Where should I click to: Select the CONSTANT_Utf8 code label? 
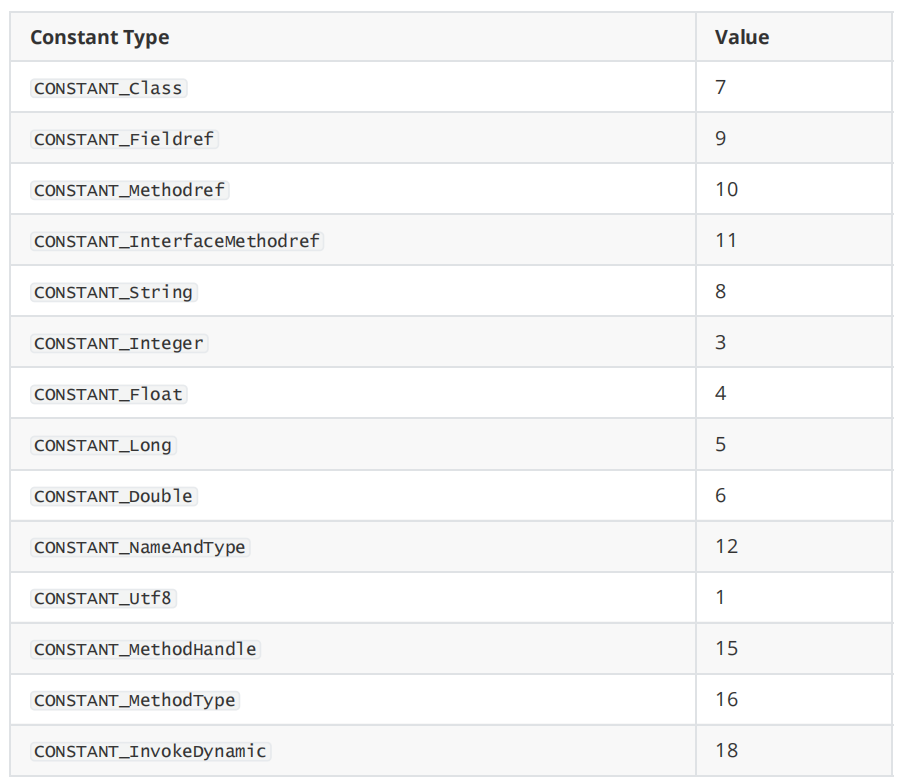(x=105, y=598)
